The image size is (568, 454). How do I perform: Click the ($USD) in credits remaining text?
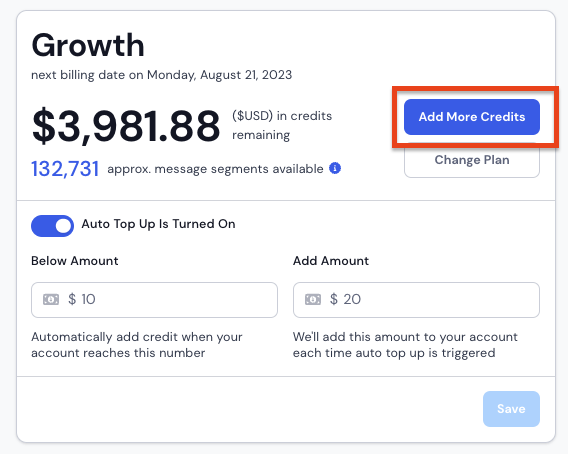click(x=282, y=125)
